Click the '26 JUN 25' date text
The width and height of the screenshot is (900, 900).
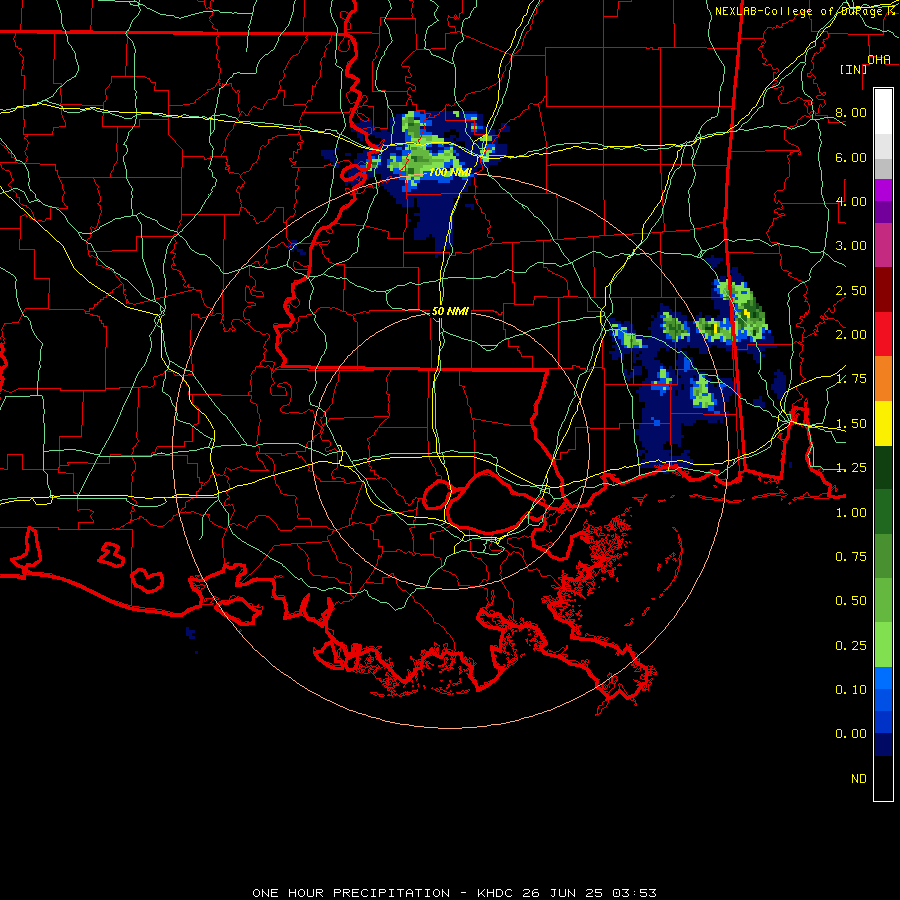(562, 893)
